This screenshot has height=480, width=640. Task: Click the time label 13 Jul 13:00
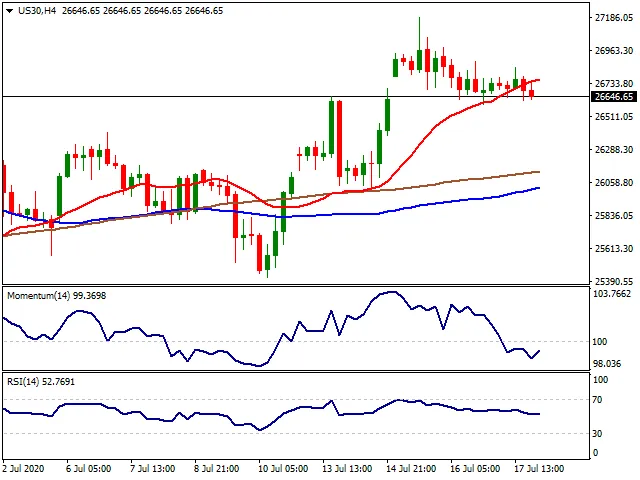coord(347,469)
